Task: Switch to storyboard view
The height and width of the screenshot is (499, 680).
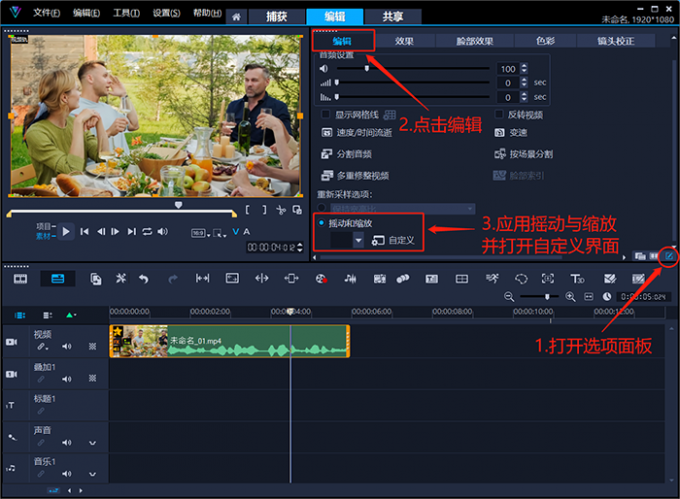Action: click(x=20, y=279)
